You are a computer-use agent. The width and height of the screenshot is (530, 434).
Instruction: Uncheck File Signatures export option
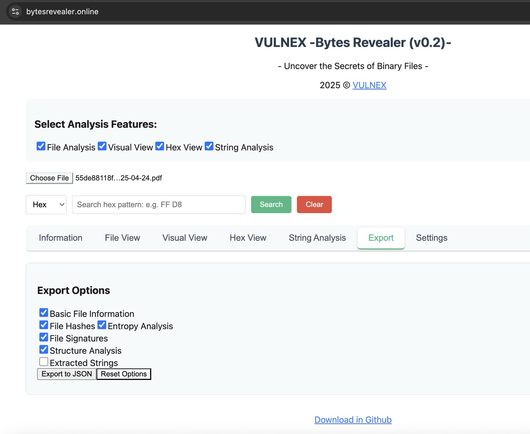click(44, 337)
